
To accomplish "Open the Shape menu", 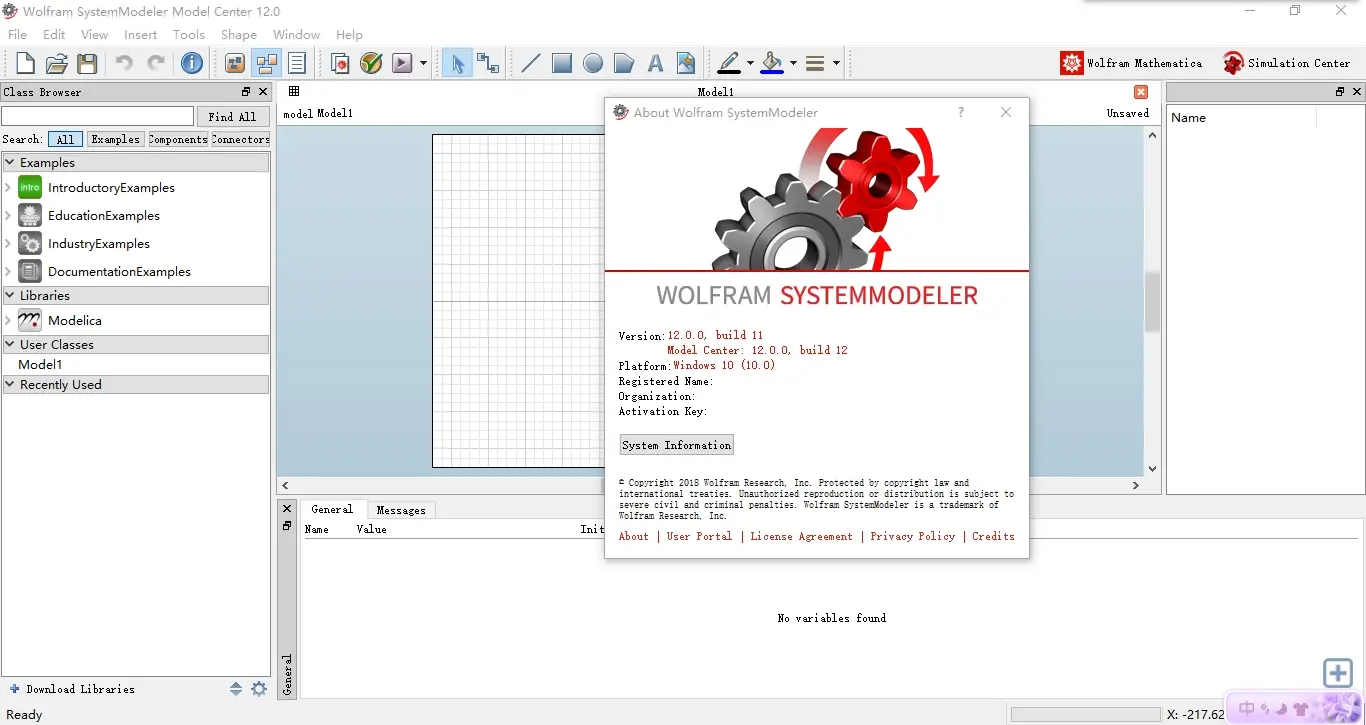I will 239,34.
